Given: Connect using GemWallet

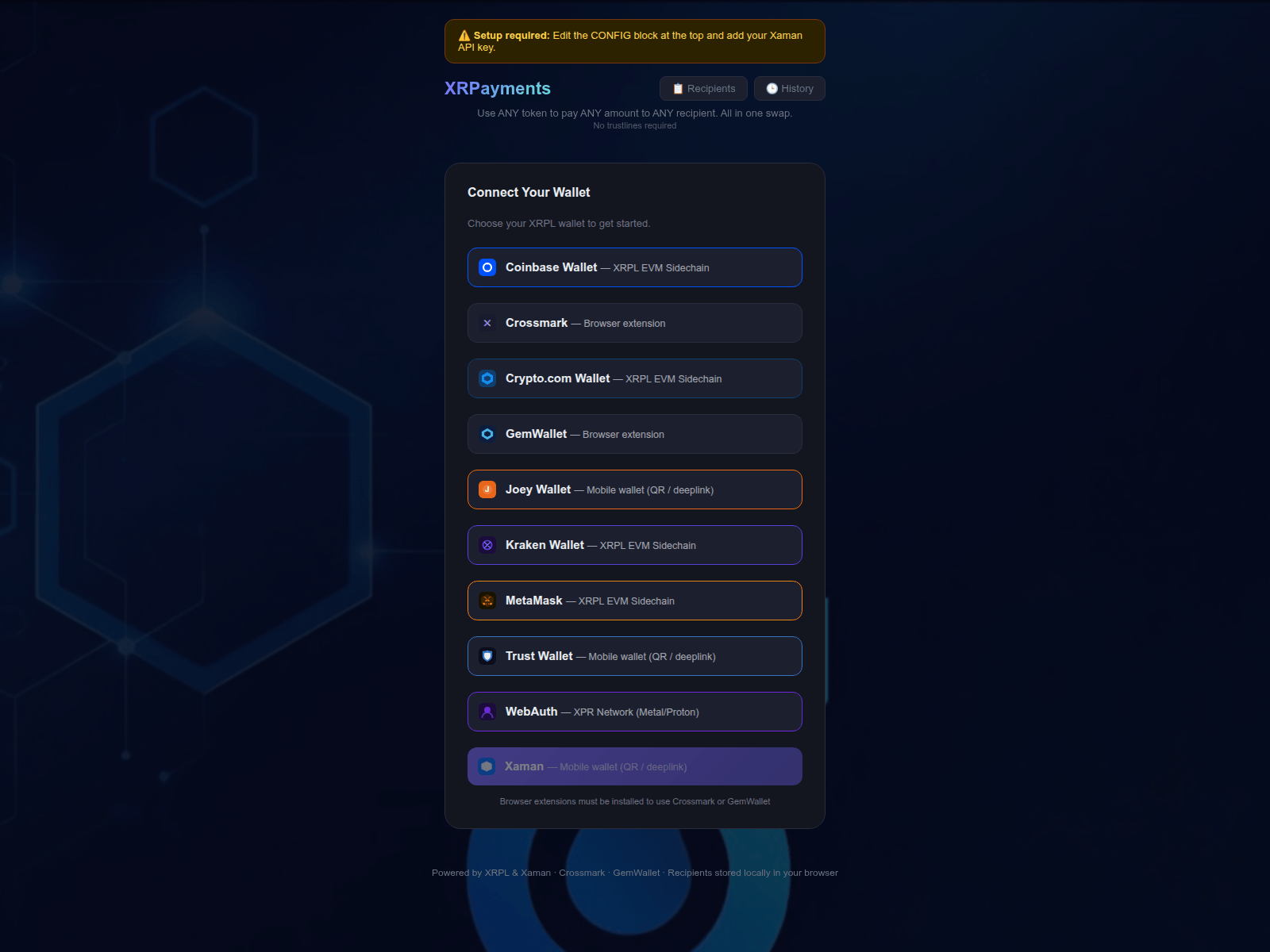Looking at the screenshot, I should click(635, 434).
